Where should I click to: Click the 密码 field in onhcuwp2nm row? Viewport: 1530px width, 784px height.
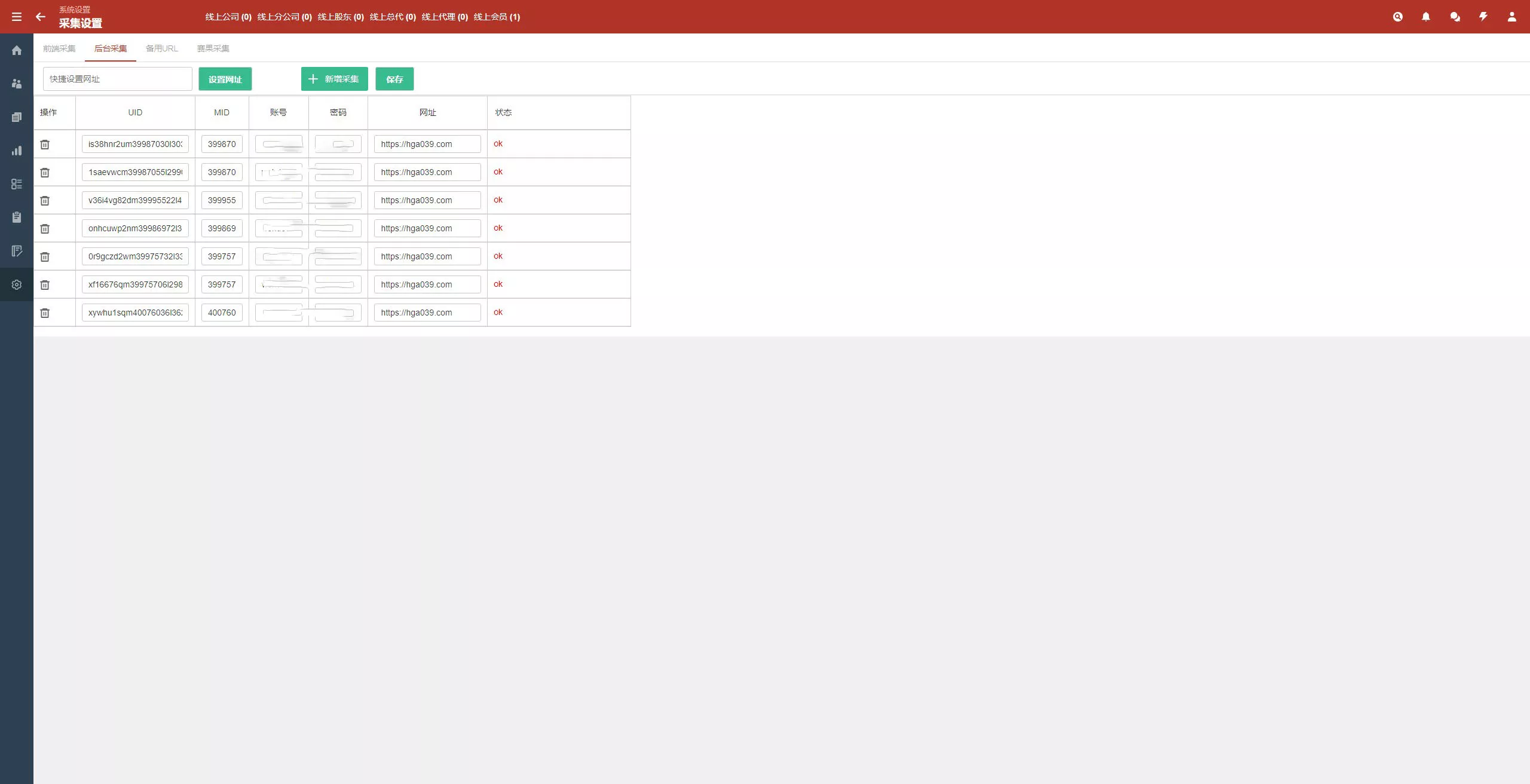tap(338, 228)
